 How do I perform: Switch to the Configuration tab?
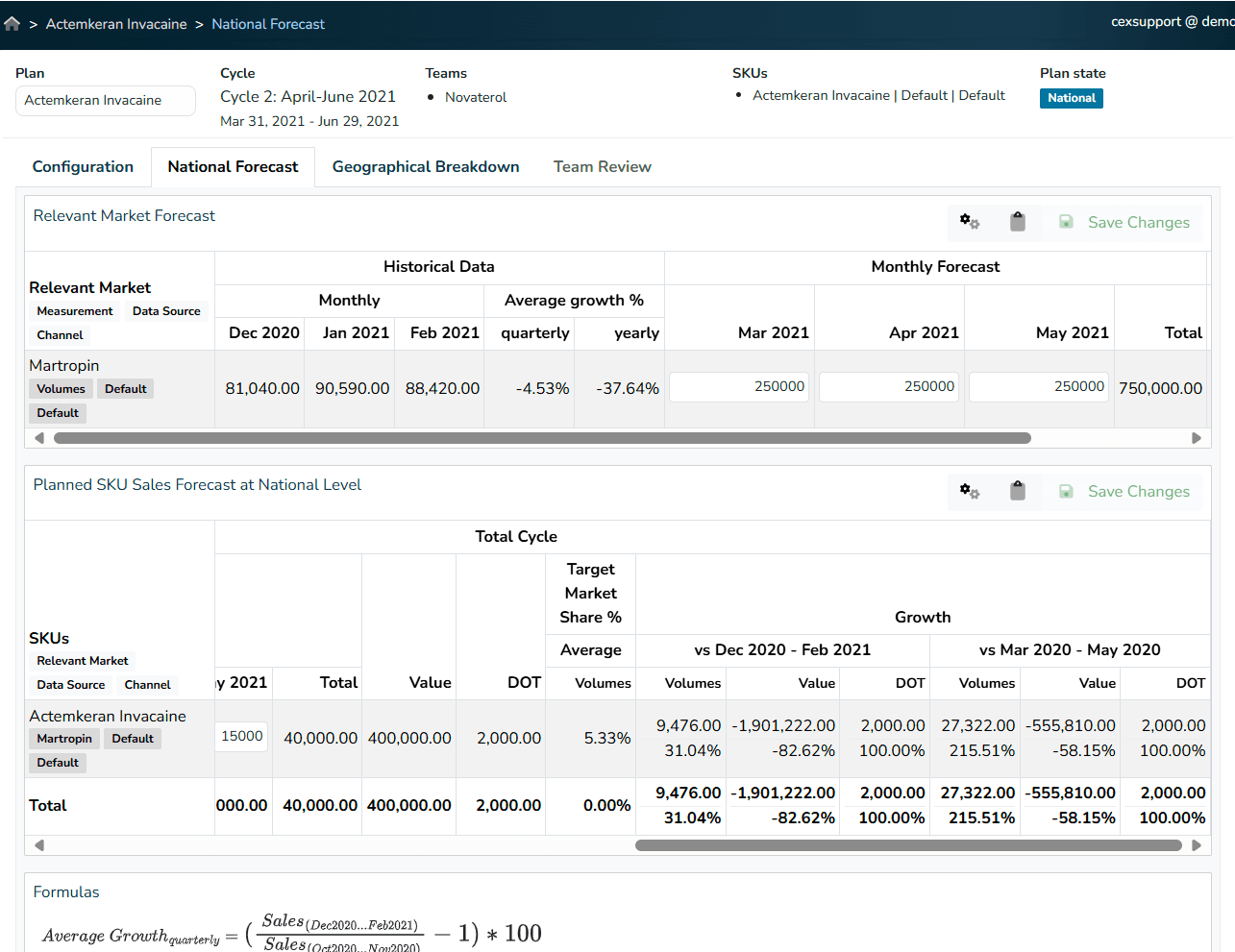pyautogui.click(x=83, y=167)
